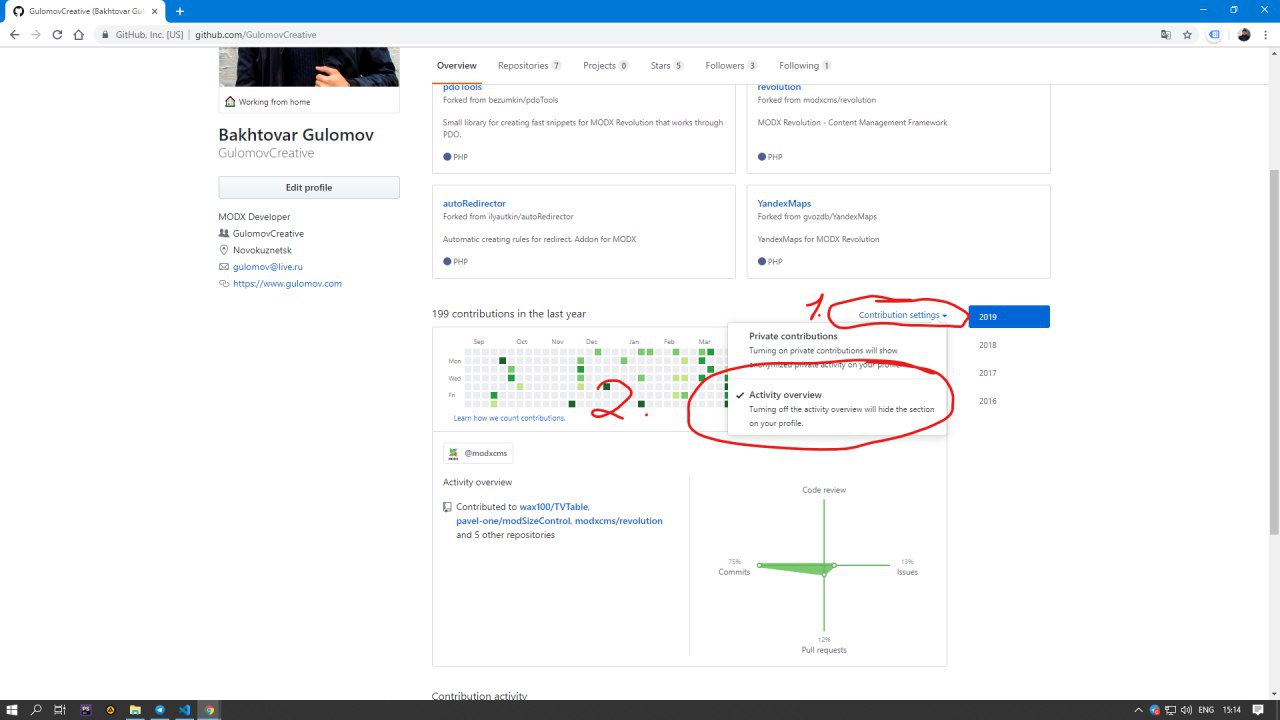1280x720 pixels.
Task: Toggle the Private contributions option
Action: click(837, 350)
